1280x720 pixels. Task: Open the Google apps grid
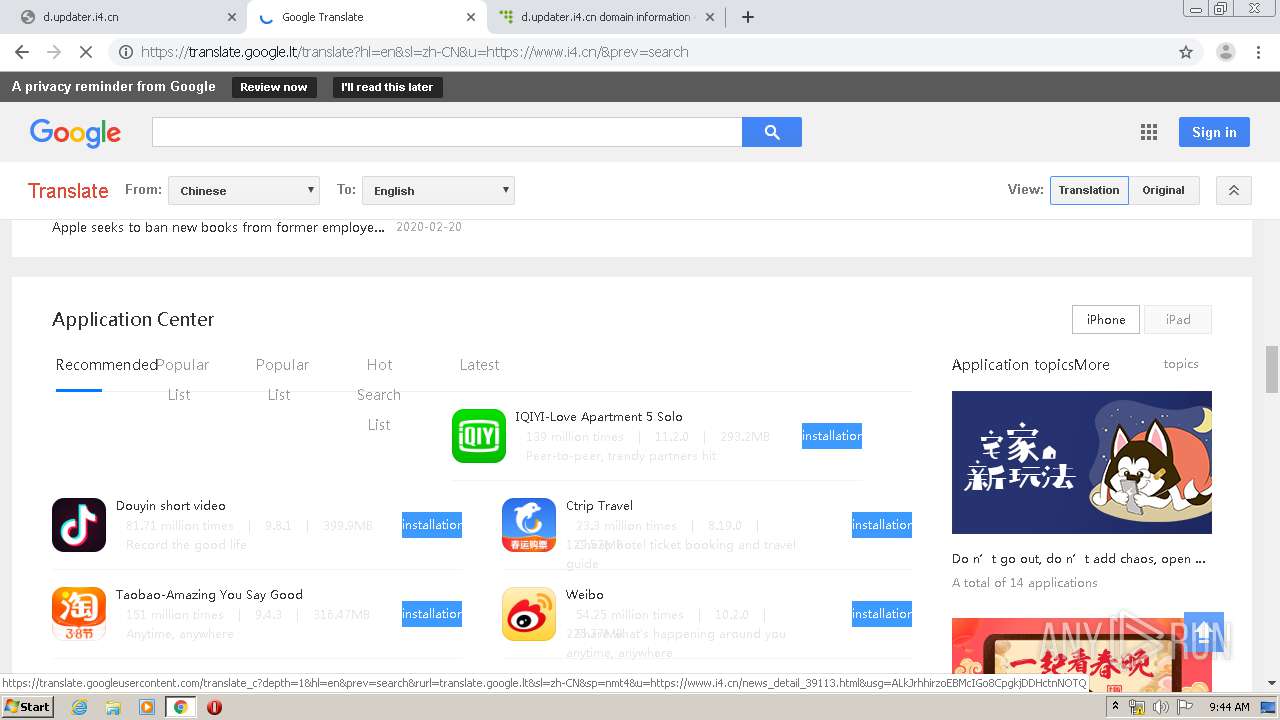tap(1148, 132)
